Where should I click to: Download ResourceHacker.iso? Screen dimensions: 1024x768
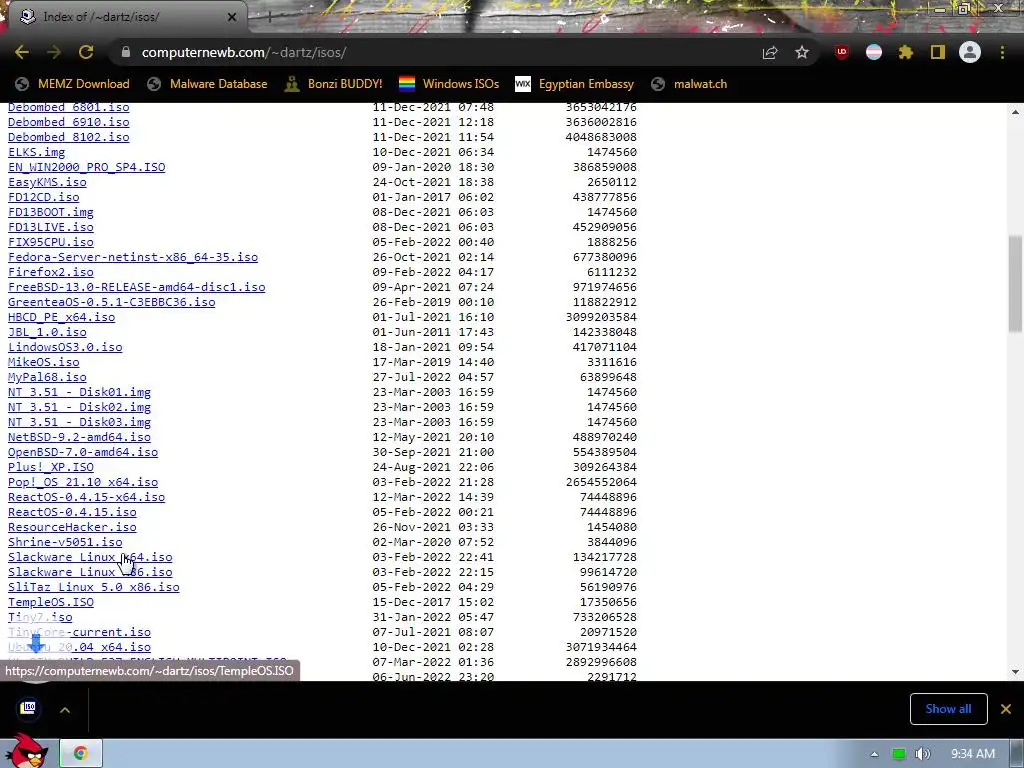72,528
